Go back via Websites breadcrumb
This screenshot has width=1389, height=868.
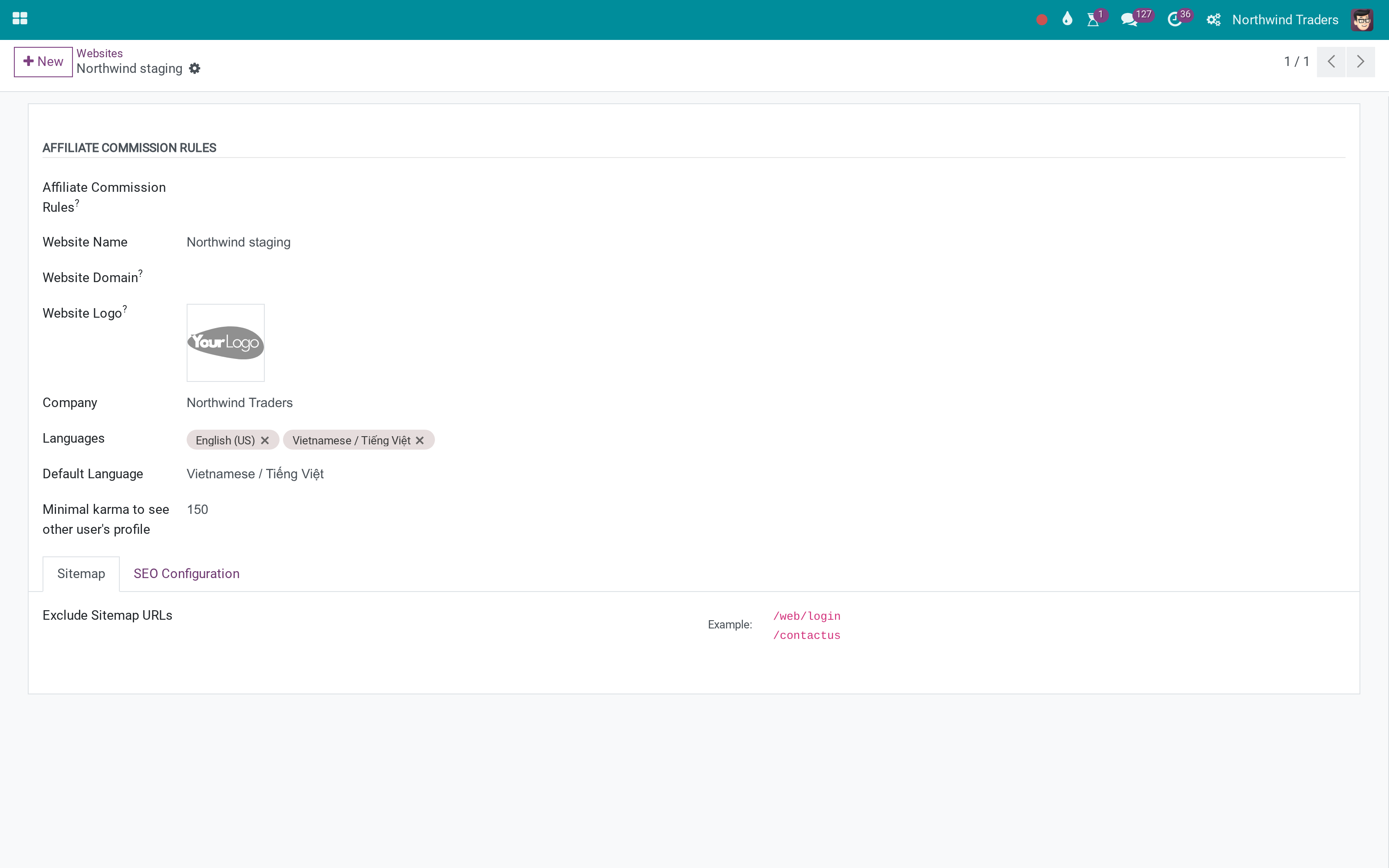pyautogui.click(x=100, y=53)
